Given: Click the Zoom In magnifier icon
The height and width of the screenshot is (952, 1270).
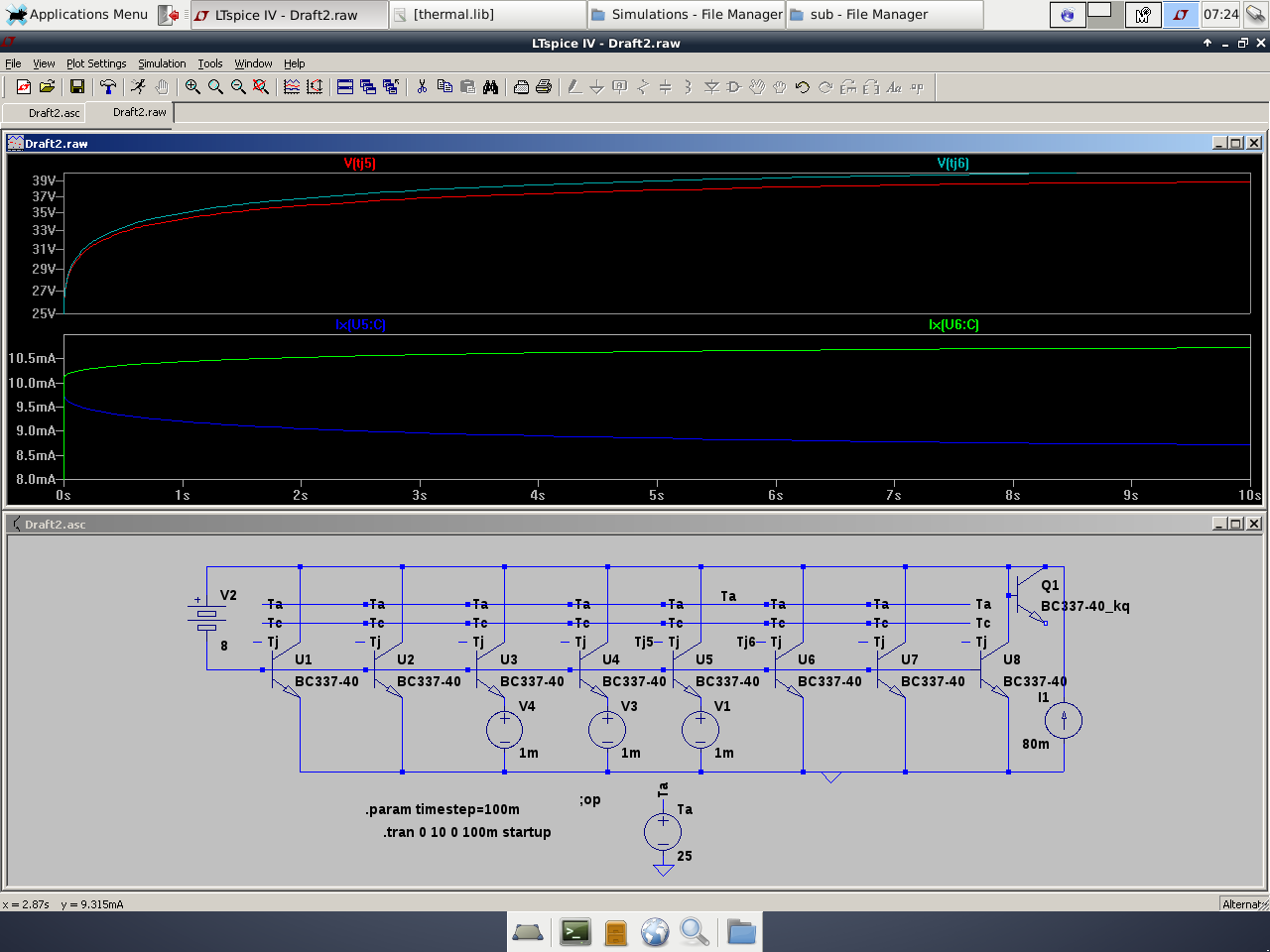Looking at the screenshot, I should 192,87.
